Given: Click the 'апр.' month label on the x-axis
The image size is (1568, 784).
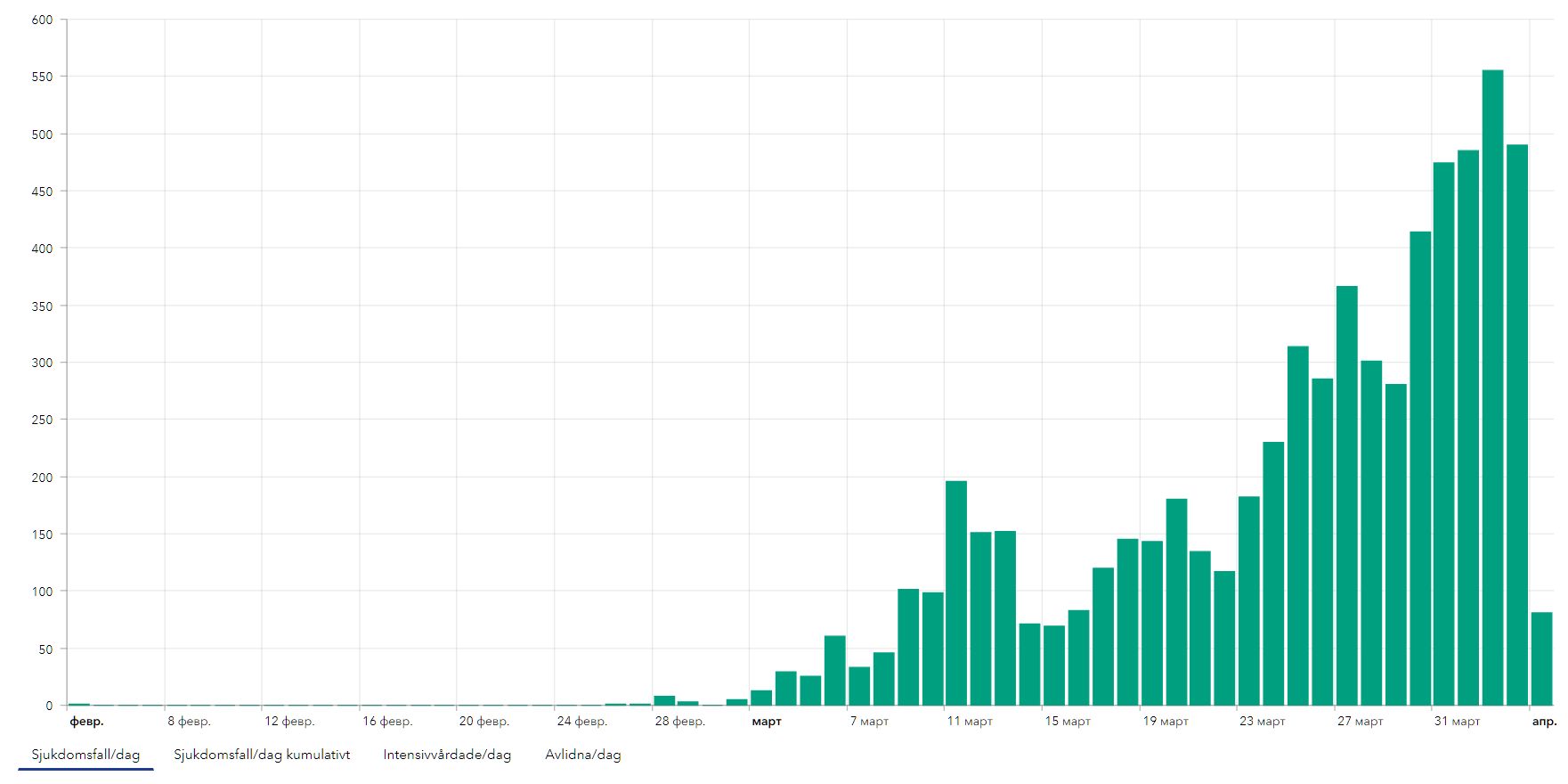Looking at the screenshot, I should click(x=1543, y=722).
